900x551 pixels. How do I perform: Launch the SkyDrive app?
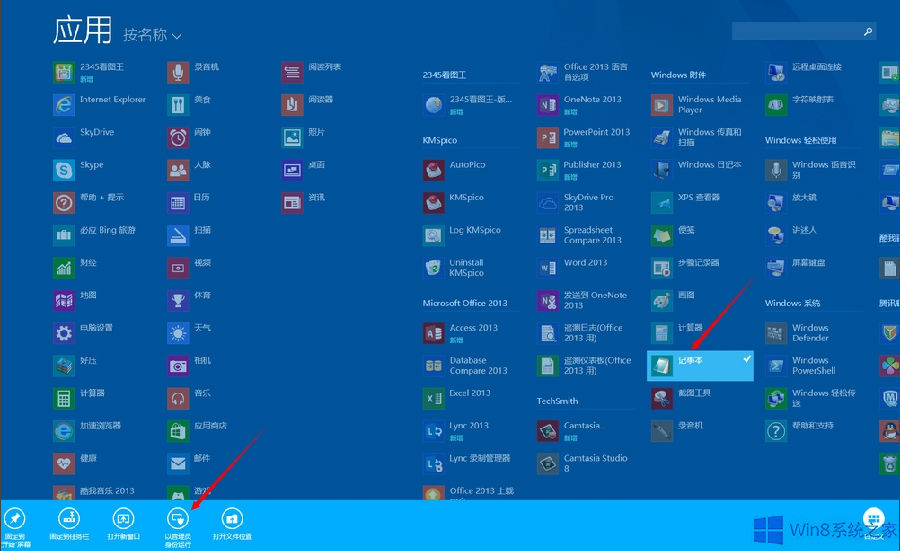(84, 137)
